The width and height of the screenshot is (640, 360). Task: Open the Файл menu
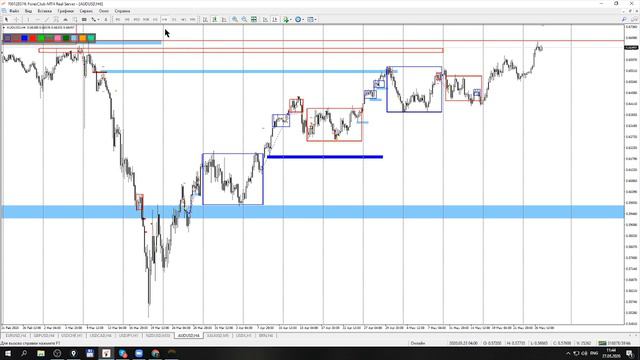[x=14, y=11]
